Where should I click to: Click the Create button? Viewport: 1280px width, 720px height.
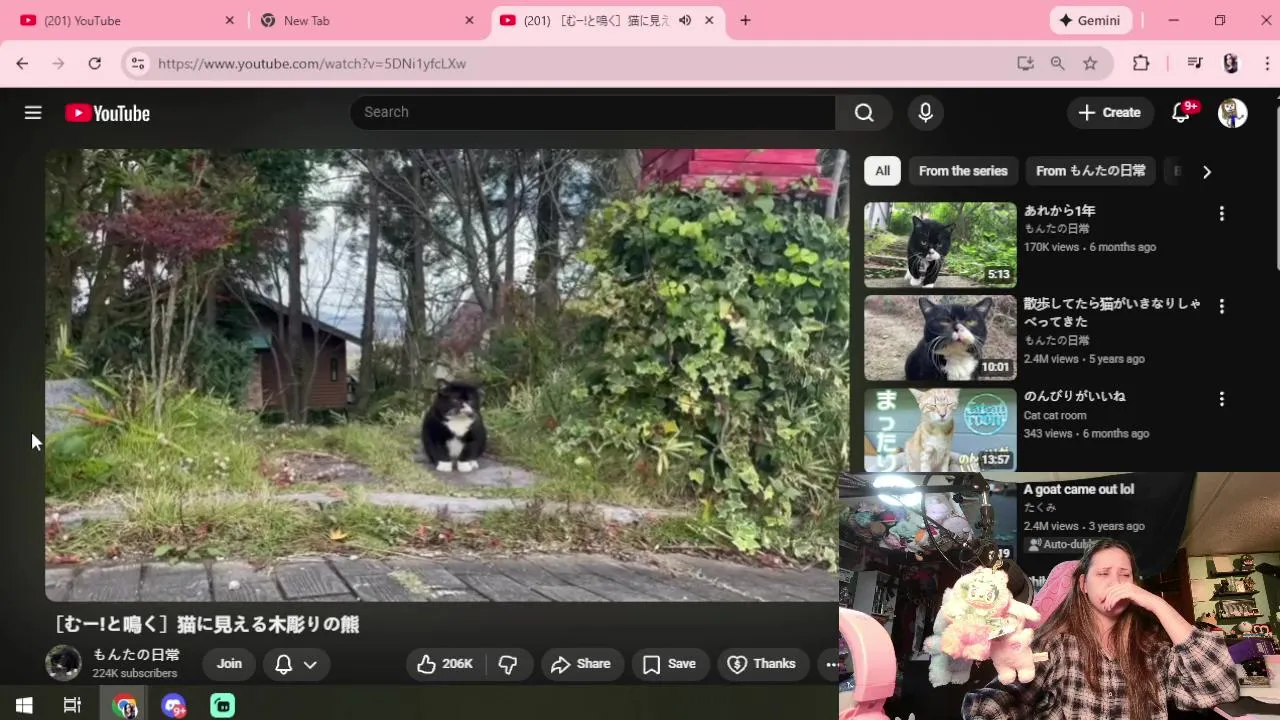click(x=1108, y=113)
